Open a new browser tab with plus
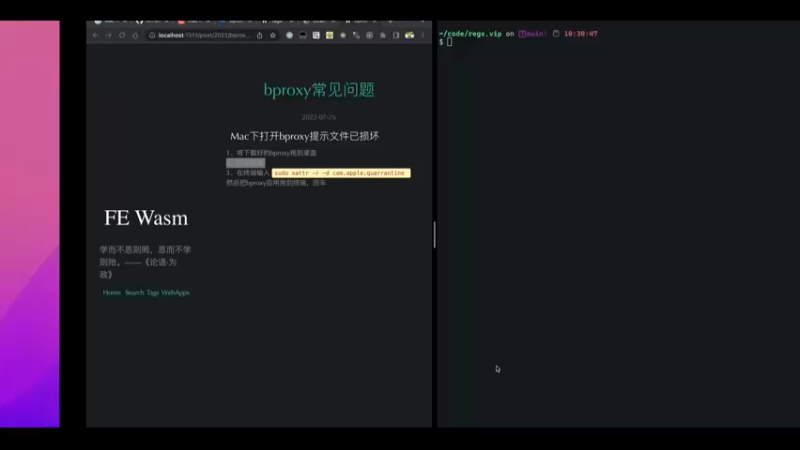The width and height of the screenshot is (800, 450). 390,21
